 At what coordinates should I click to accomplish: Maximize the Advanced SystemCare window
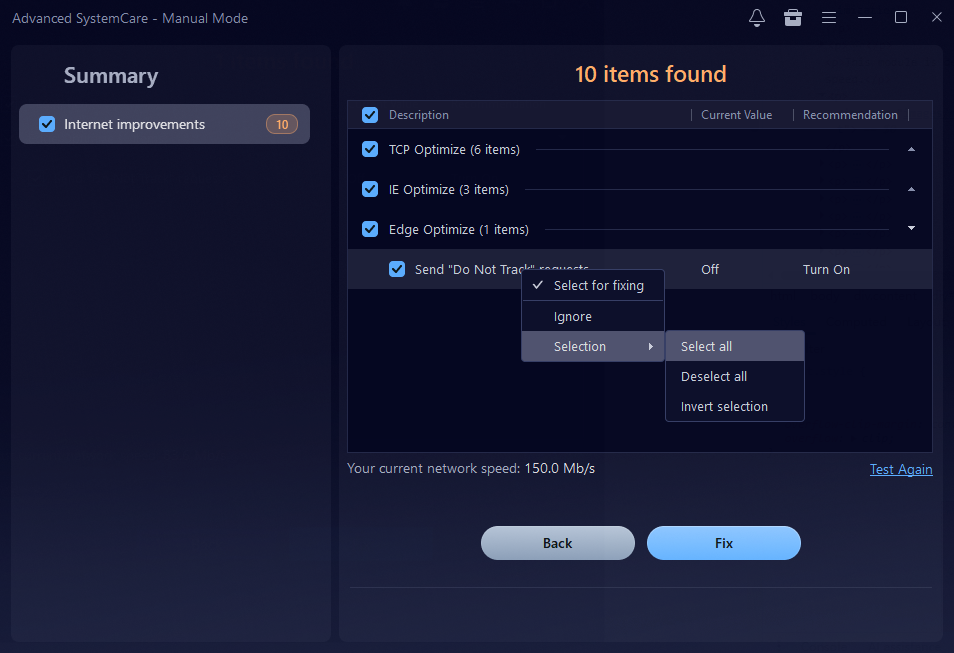(901, 18)
